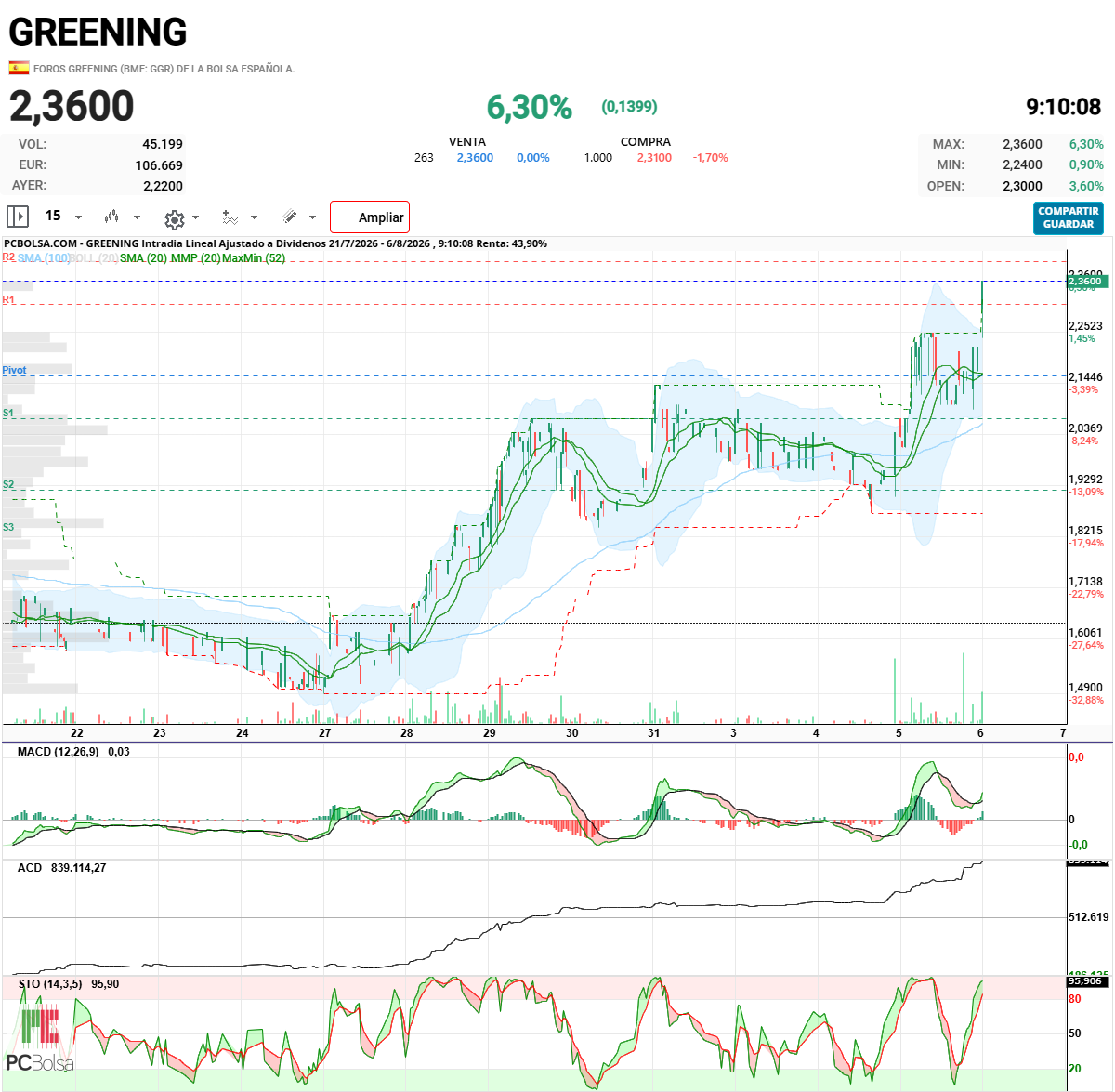Toggle the side panel icon
1115x1092 pixels.
pos(18,217)
